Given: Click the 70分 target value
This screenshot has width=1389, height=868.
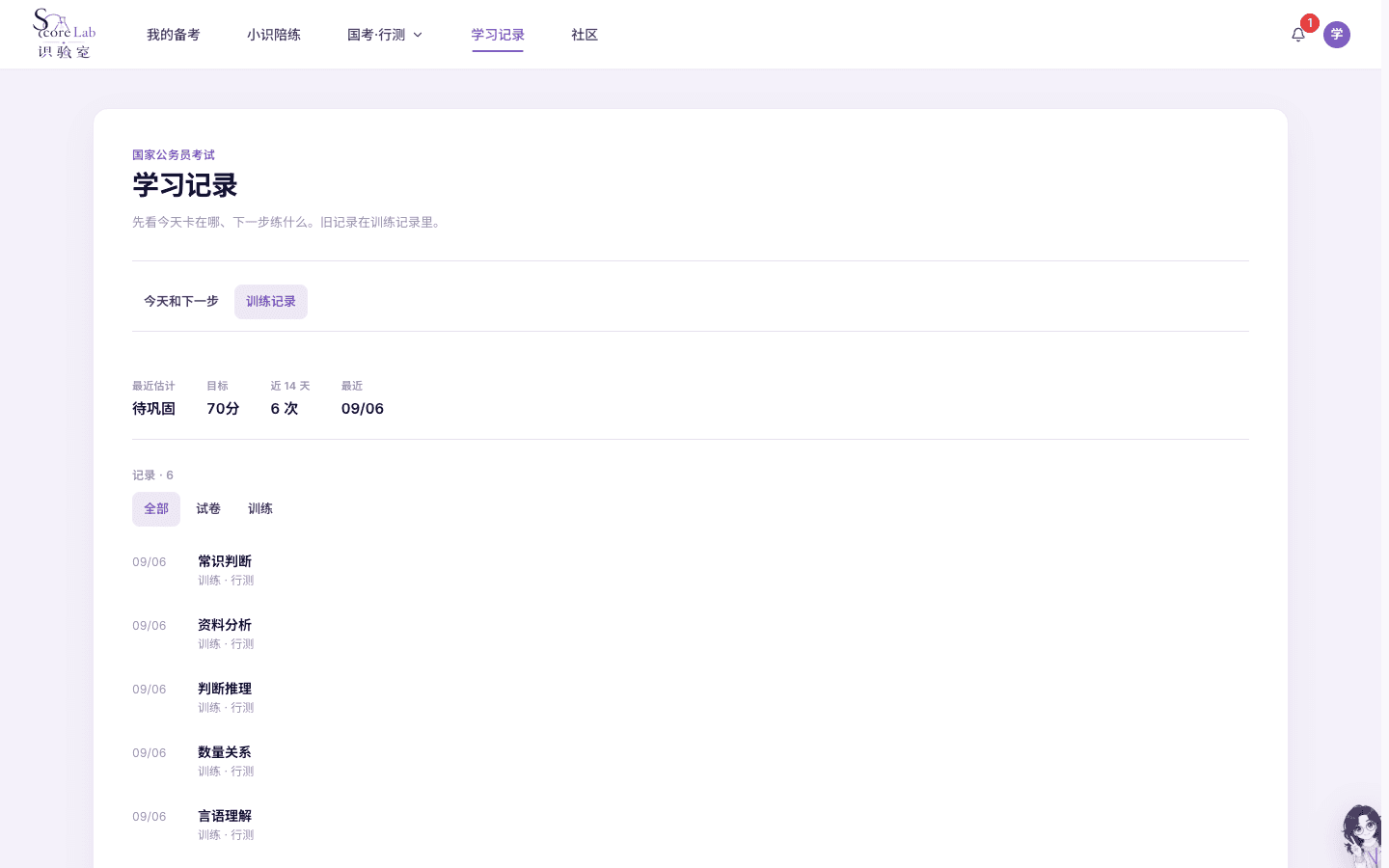Looking at the screenshot, I should point(223,409).
